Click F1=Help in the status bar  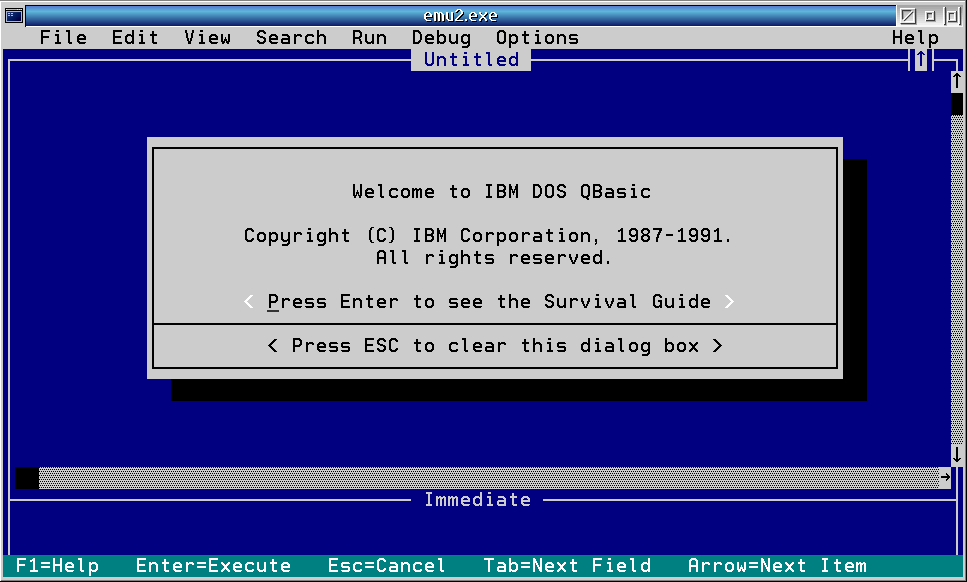tap(57, 566)
